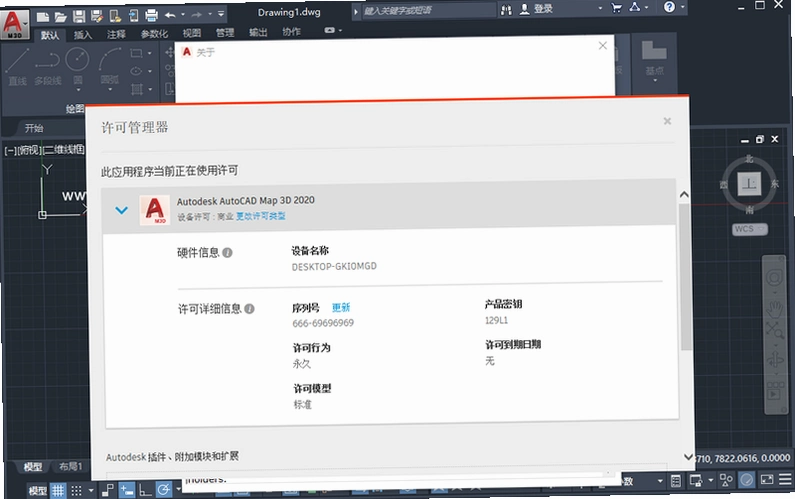Click the hatch tool icon
Viewport: 795px width, 499px height.
[x=136, y=89]
